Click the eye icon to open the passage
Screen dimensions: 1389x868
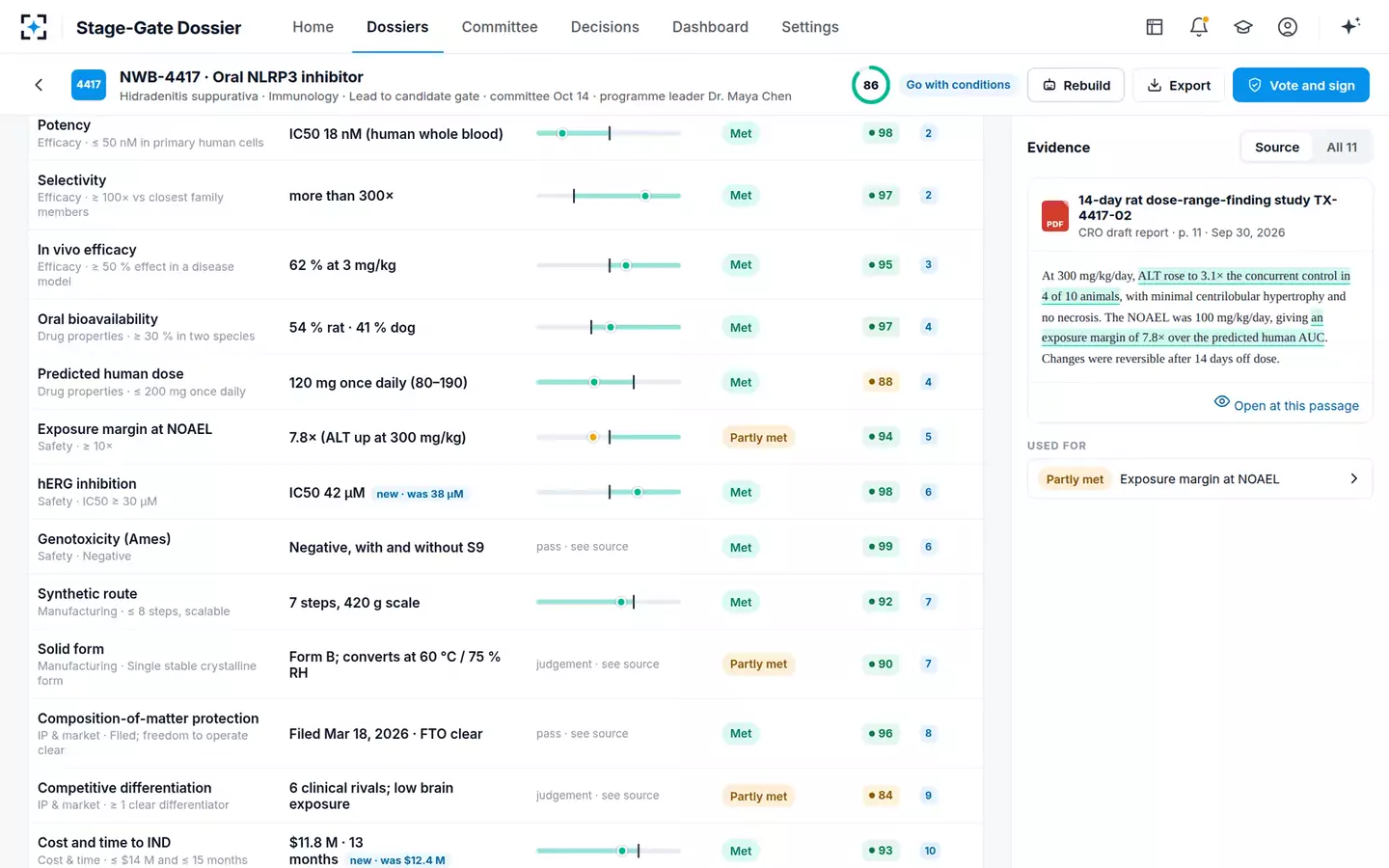coord(1222,402)
